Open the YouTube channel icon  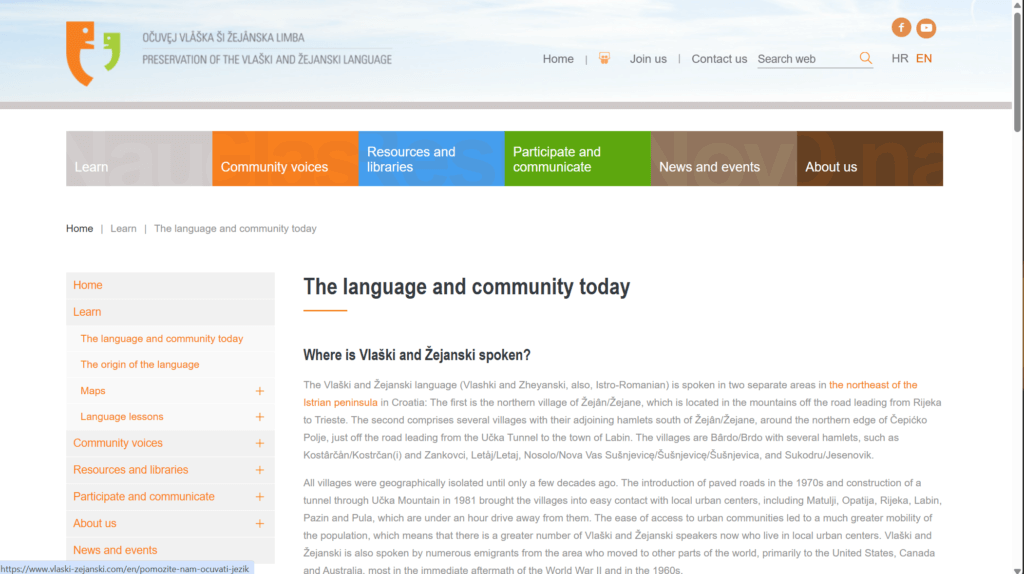click(x=927, y=28)
